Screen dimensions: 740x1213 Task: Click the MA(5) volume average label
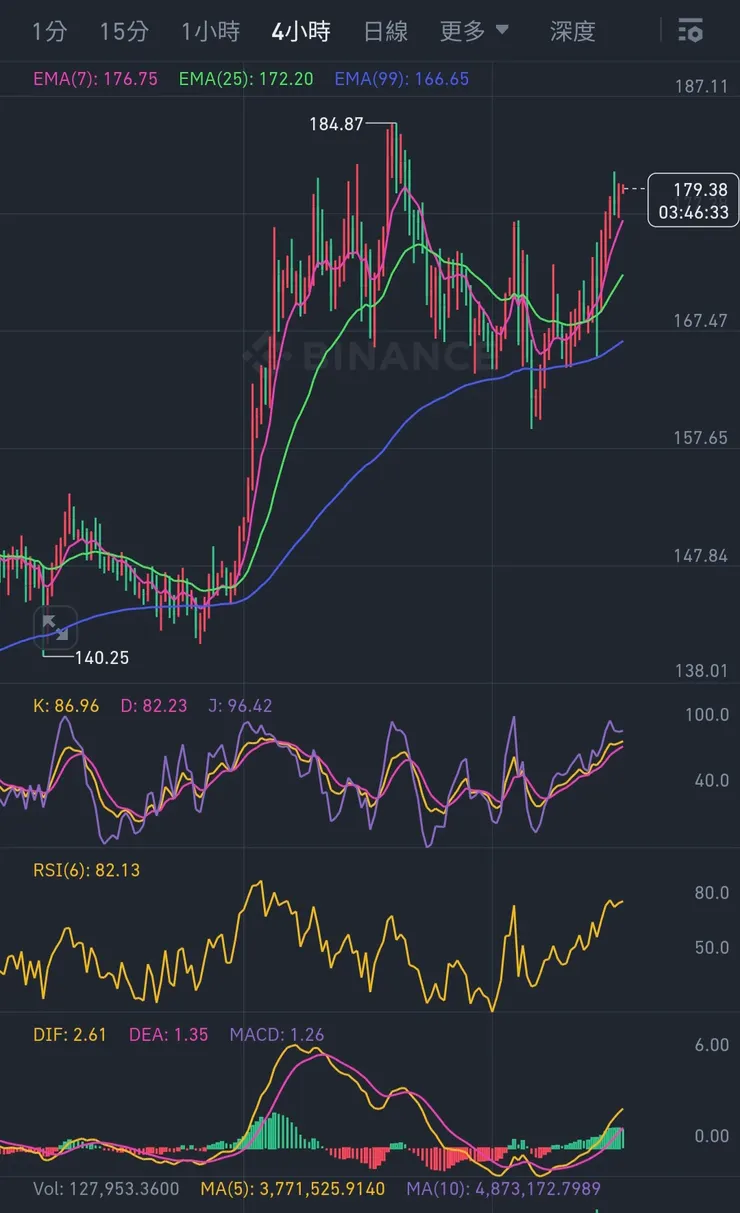click(x=292, y=1189)
